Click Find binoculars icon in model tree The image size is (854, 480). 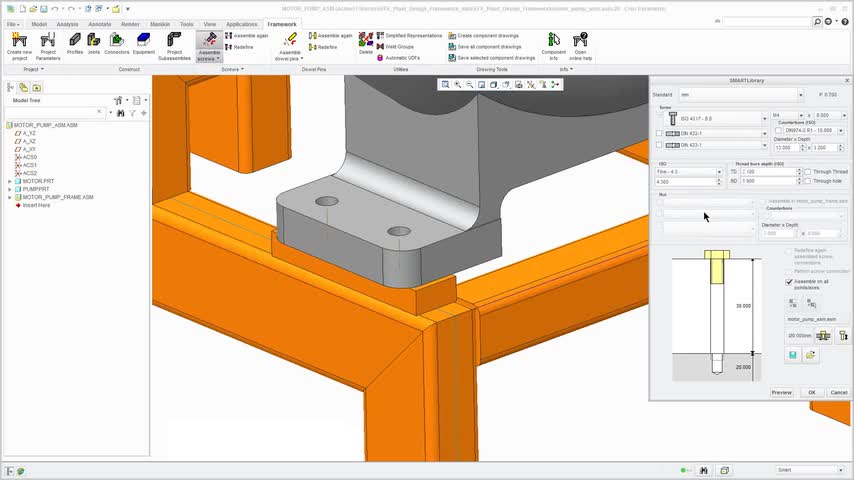(120, 113)
